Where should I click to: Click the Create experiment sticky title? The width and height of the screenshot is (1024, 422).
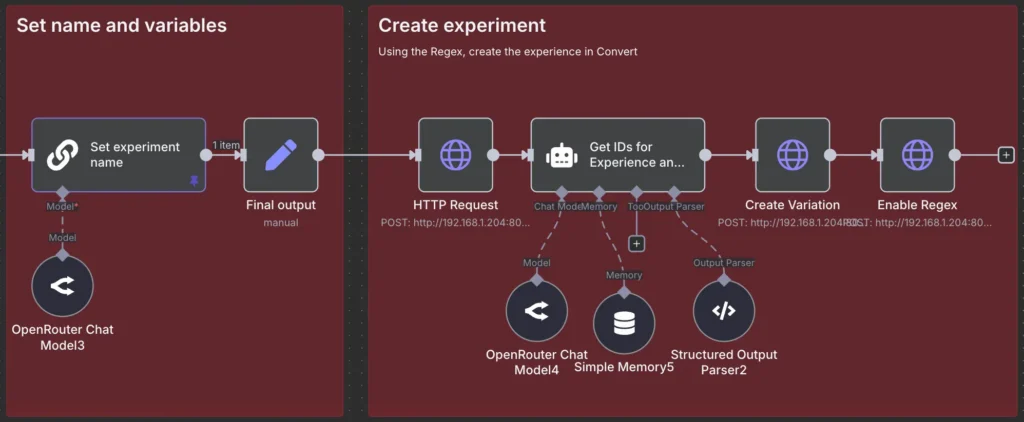462,25
